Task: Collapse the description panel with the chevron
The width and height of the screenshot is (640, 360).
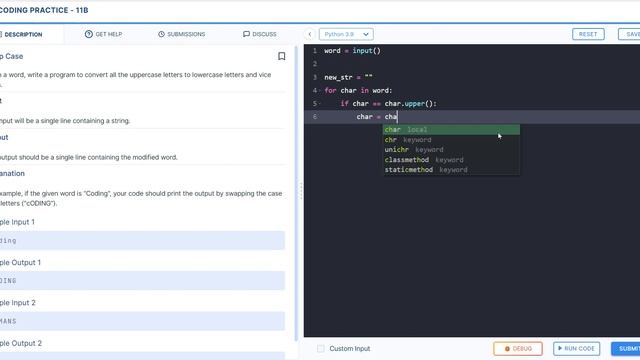Action: [x=310, y=34]
